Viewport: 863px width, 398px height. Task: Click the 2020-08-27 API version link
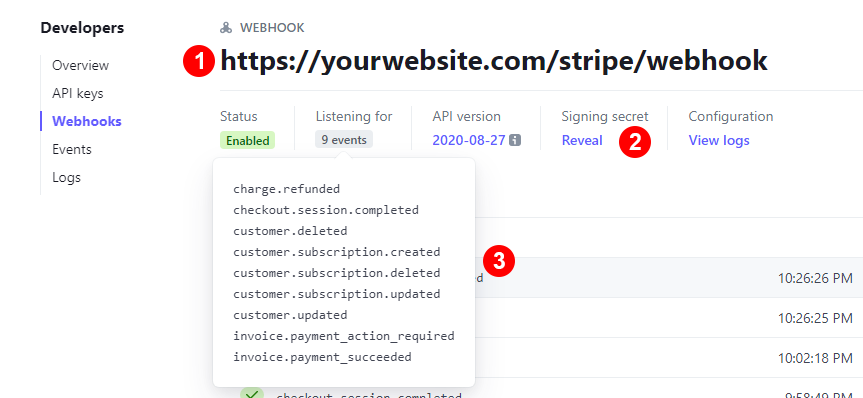click(x=469, y=140)
